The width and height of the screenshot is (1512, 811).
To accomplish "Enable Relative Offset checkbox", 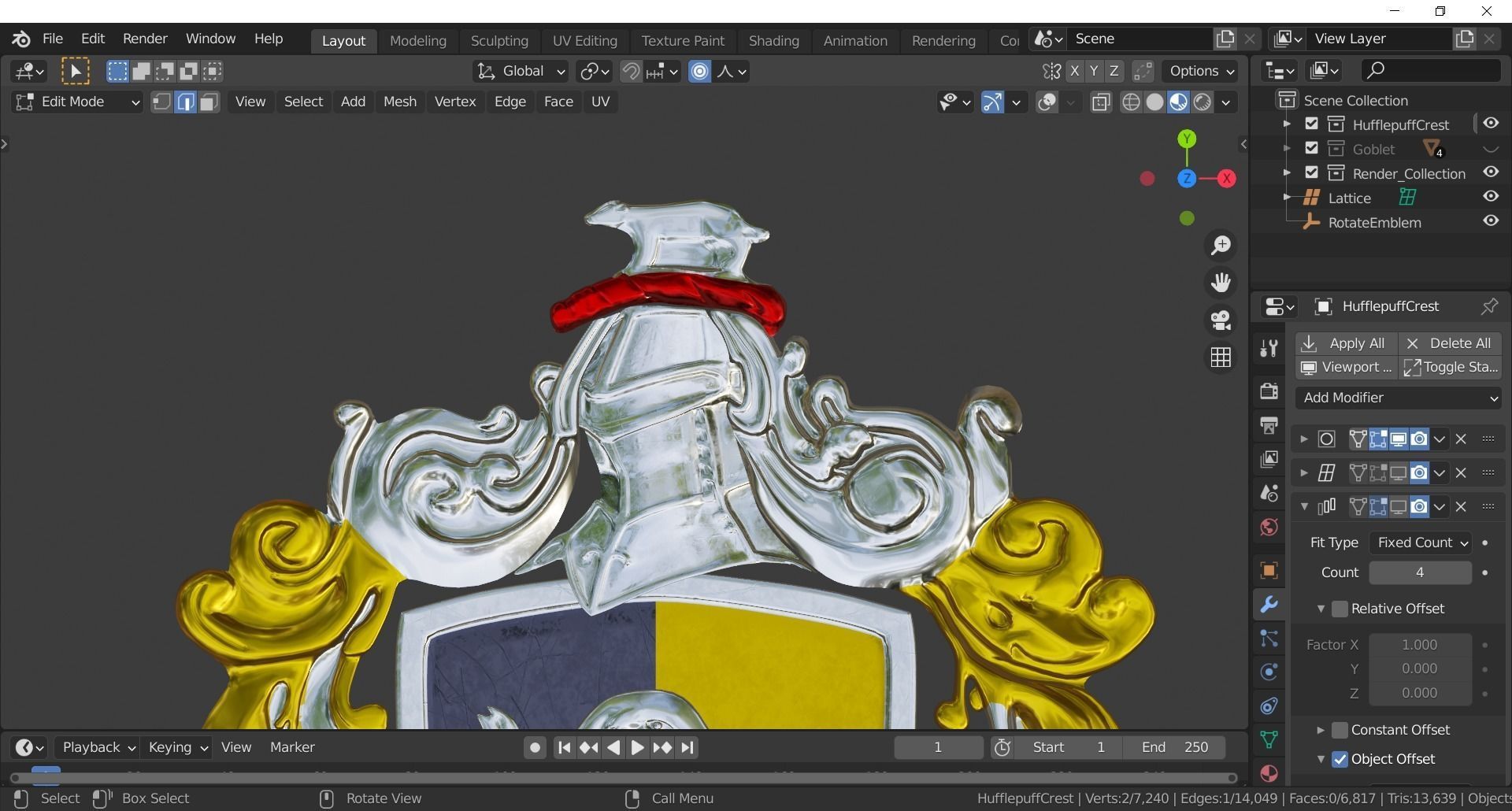I will click(1340, 609).
